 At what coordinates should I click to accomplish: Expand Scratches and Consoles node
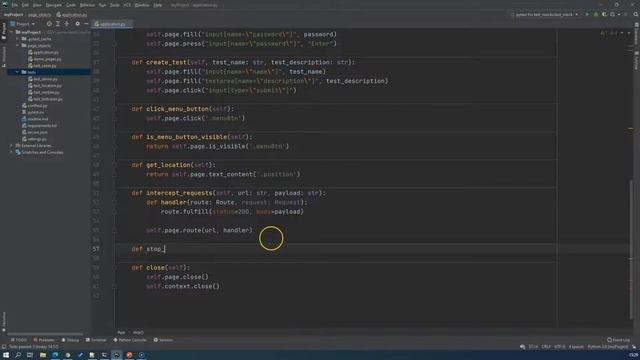[x=11, y=152]
